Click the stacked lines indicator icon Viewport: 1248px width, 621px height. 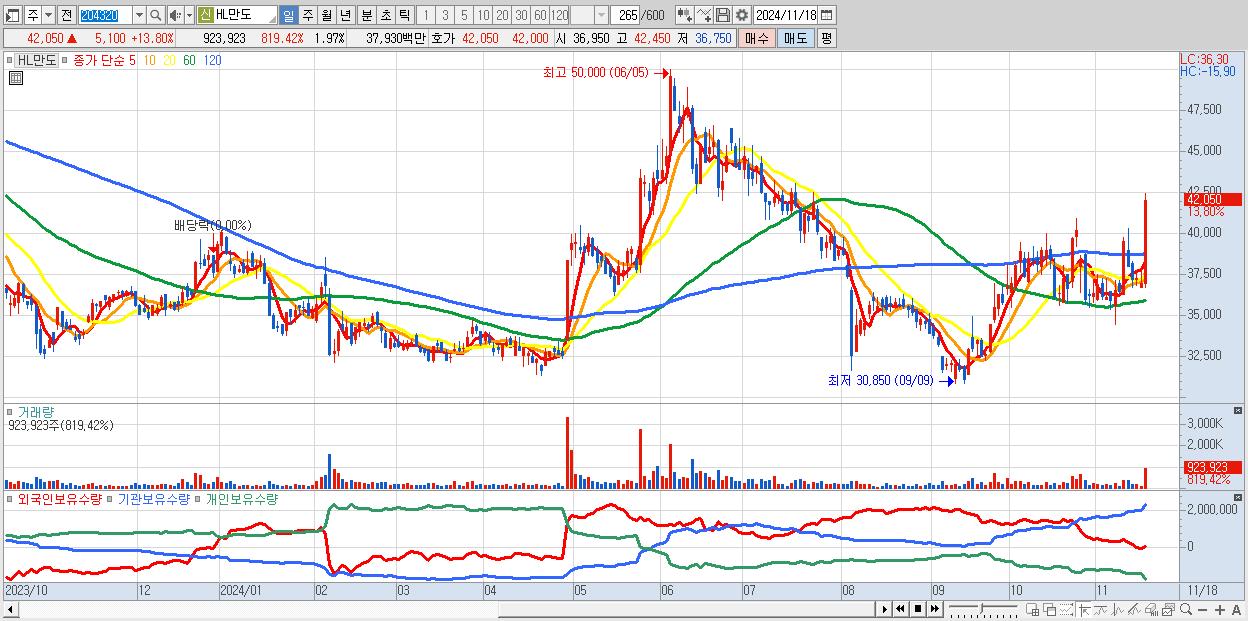point(1135,610)
